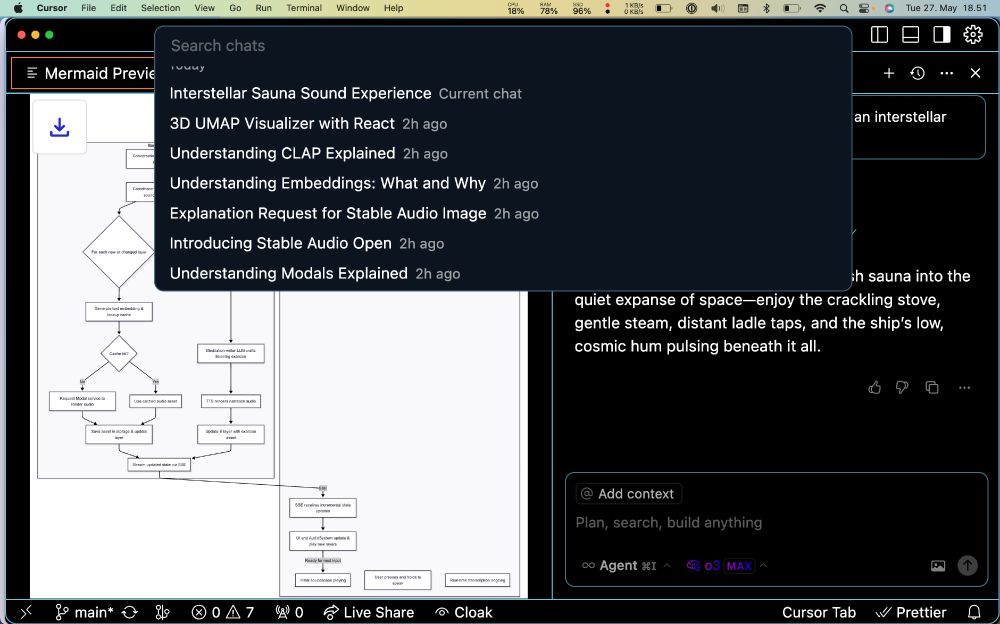Open Spotlight search in the menu bar
Viewport: 1000px width, 624px height.
pyautogui.click(x=844, y=8)
